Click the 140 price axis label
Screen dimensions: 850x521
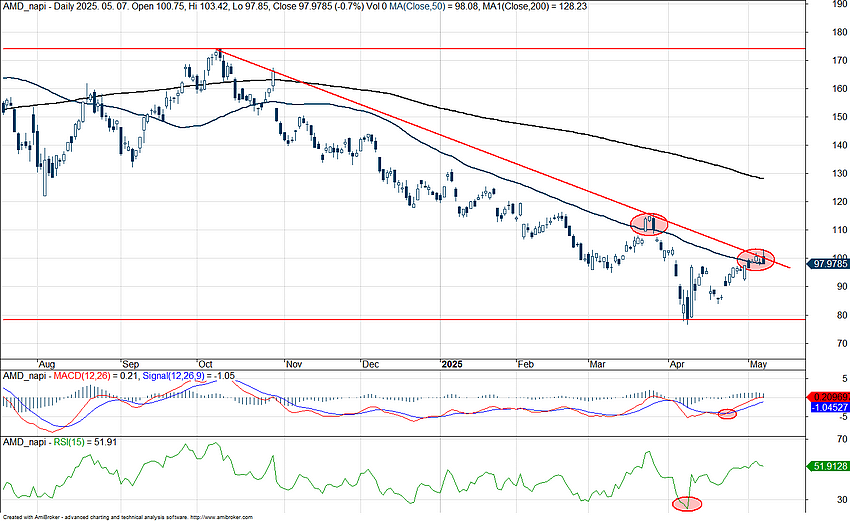(x=840, y=145)
